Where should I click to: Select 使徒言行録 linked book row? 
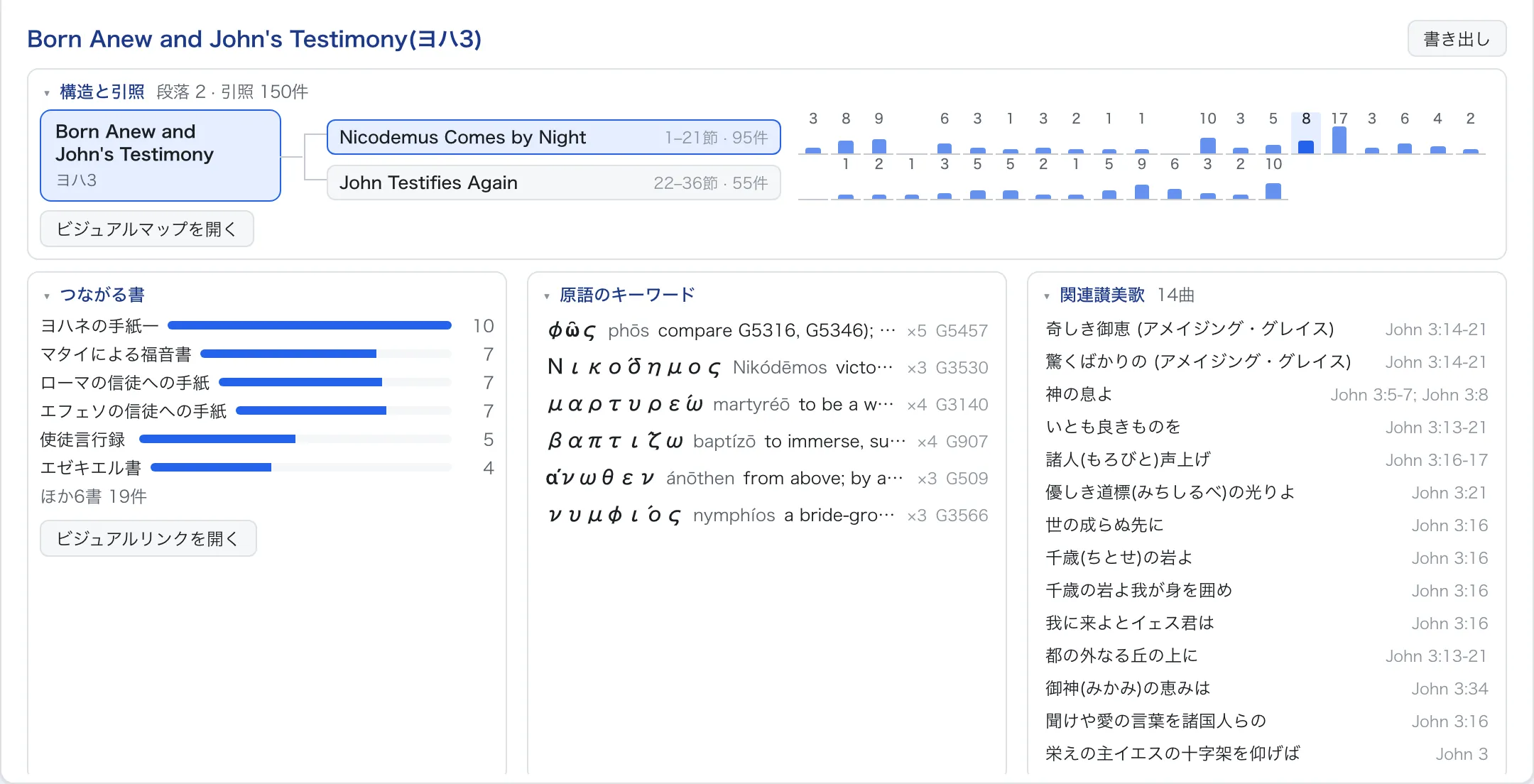[x=268, y=439]
